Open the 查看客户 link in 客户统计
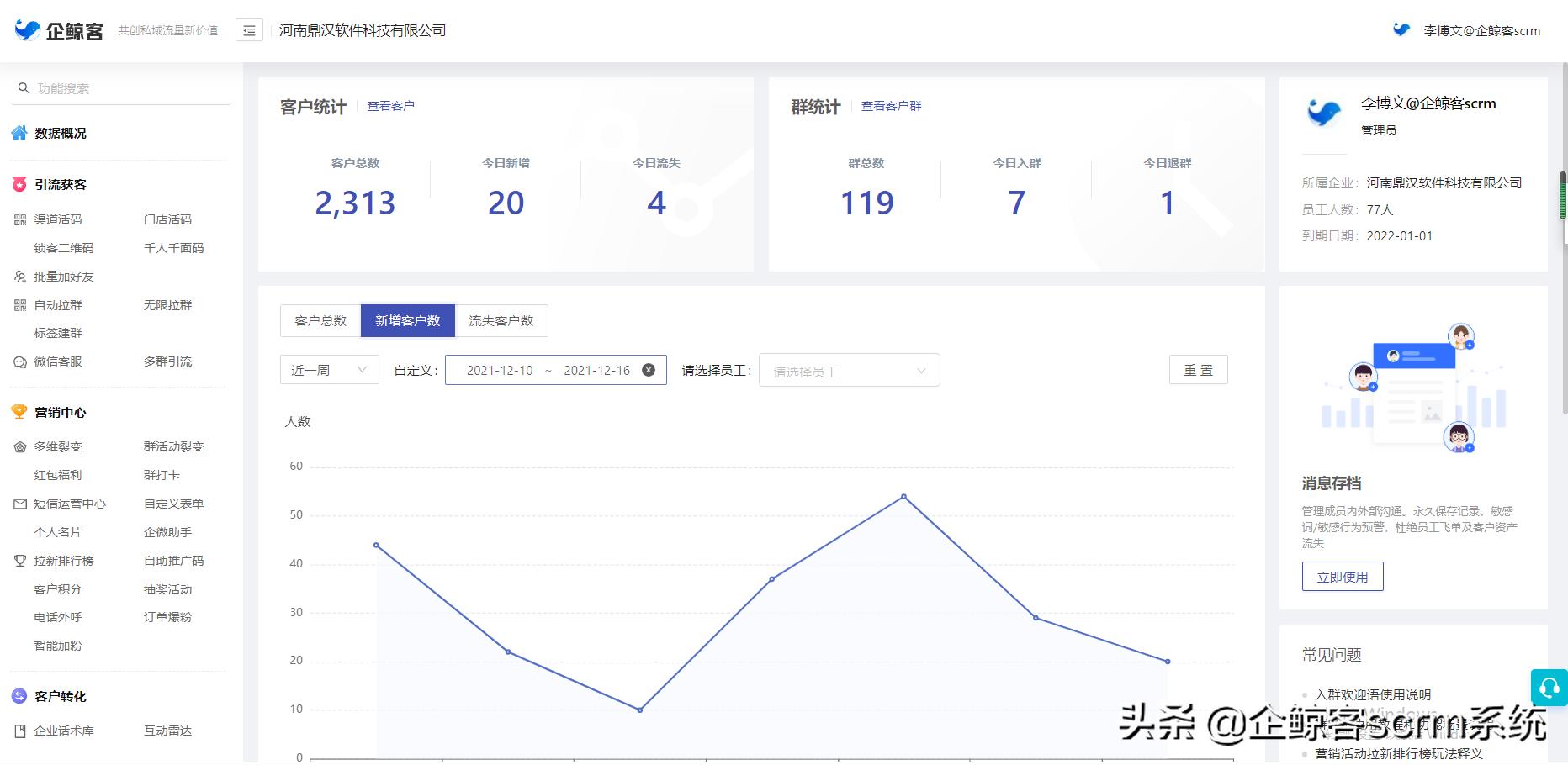The image size is (1568, 765). click(x=391, y=106)
